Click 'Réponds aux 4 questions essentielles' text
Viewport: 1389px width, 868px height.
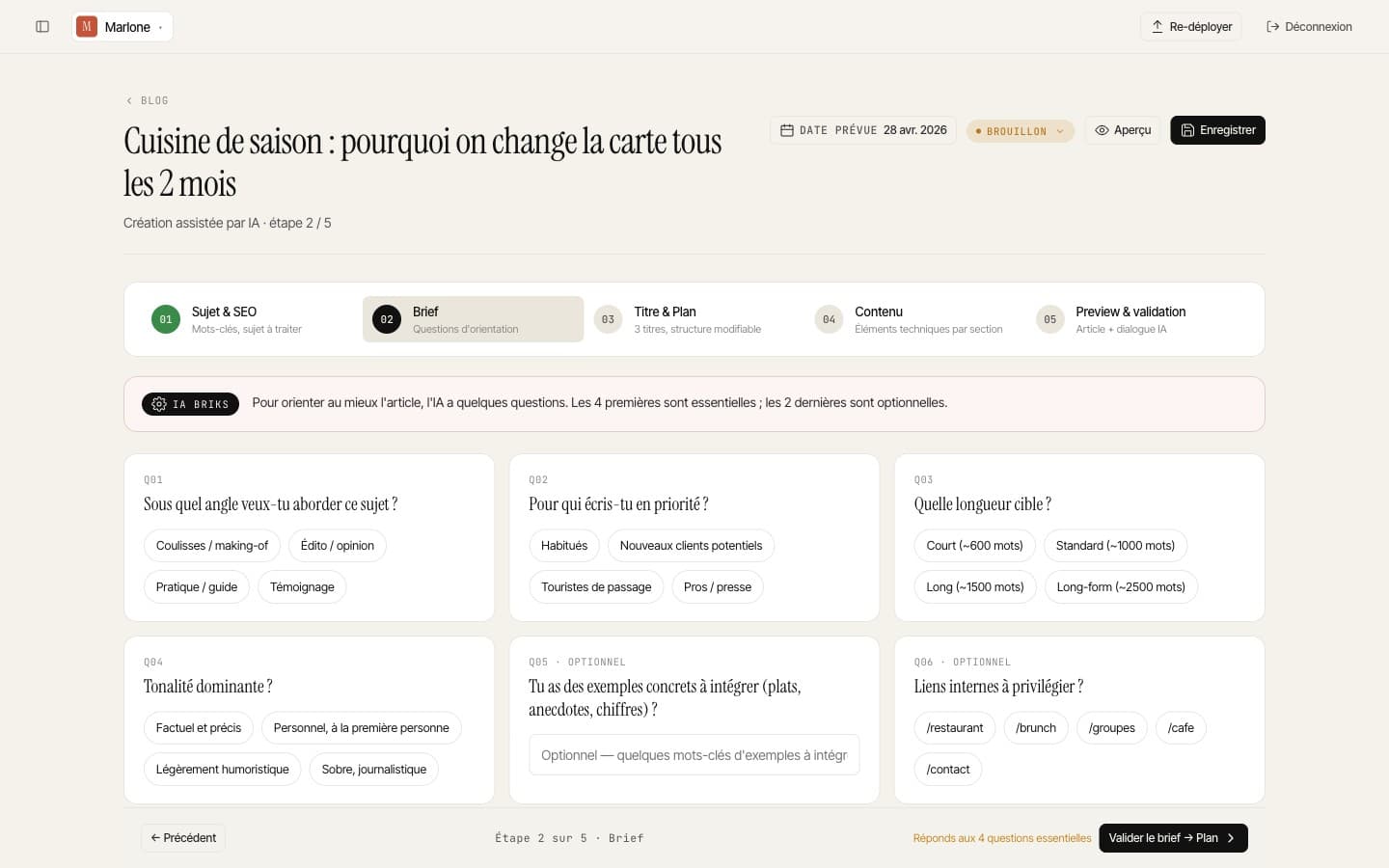click(1002, 838)
